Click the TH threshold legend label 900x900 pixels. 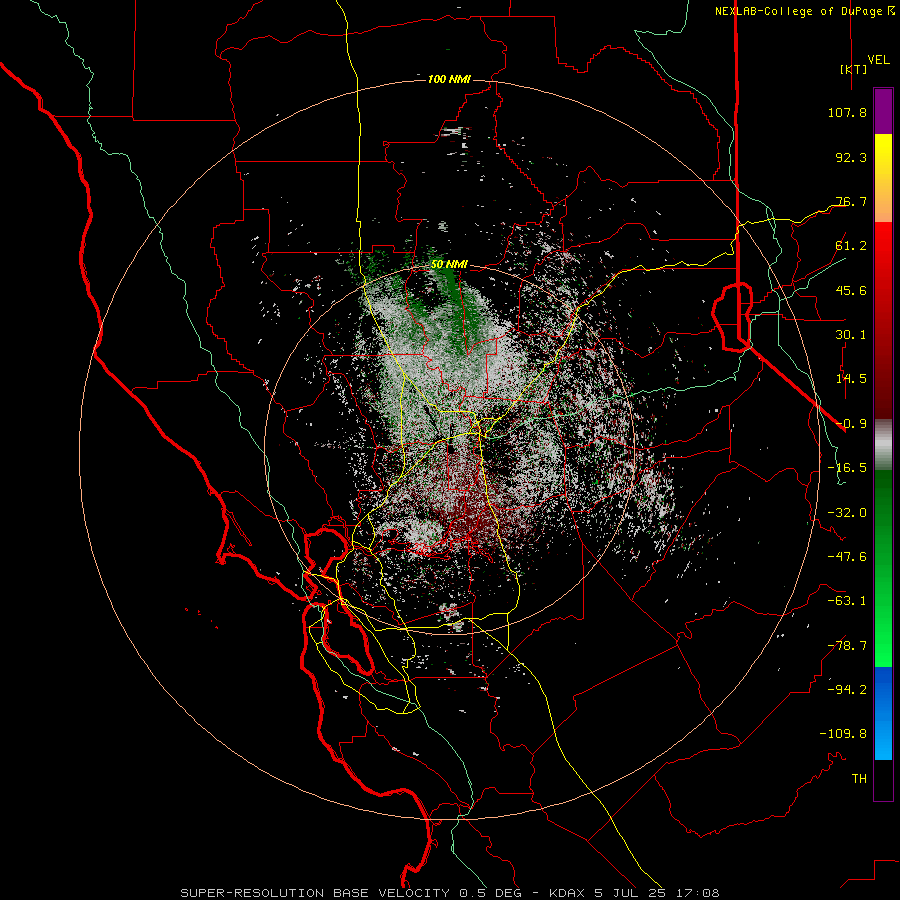859,779
